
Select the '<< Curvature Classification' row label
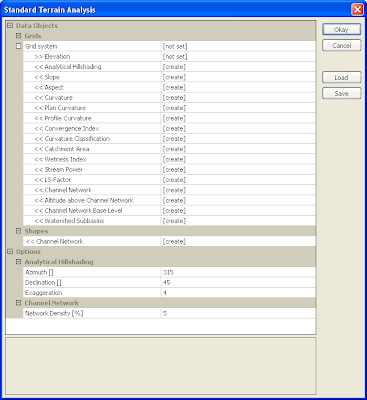[x=72, y=139]
